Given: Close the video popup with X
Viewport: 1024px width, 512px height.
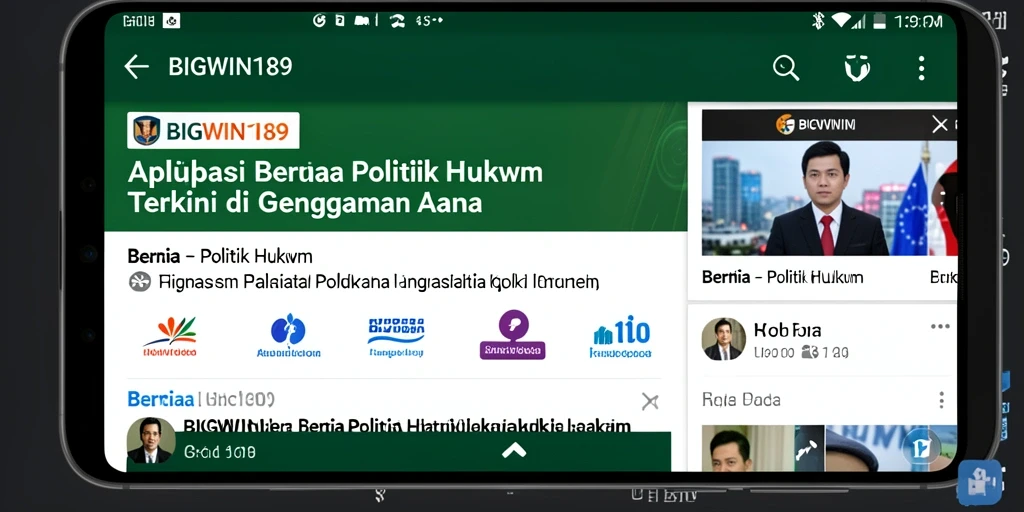Looking at the screenshot, I should coord(939,124).
